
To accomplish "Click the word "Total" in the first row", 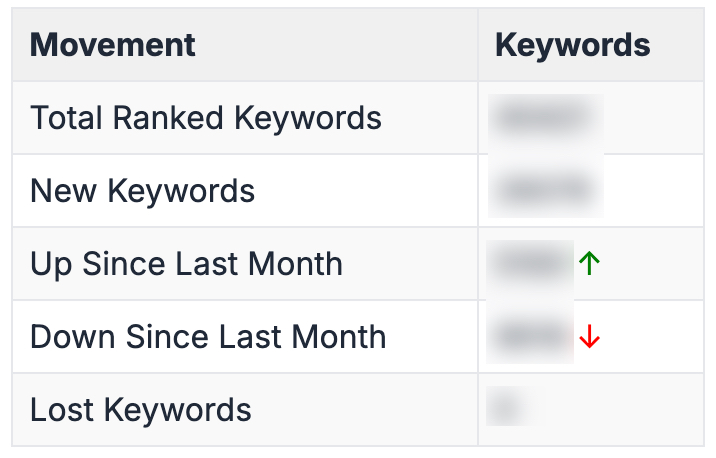I will pyautogui.click(x=66, y=118).
